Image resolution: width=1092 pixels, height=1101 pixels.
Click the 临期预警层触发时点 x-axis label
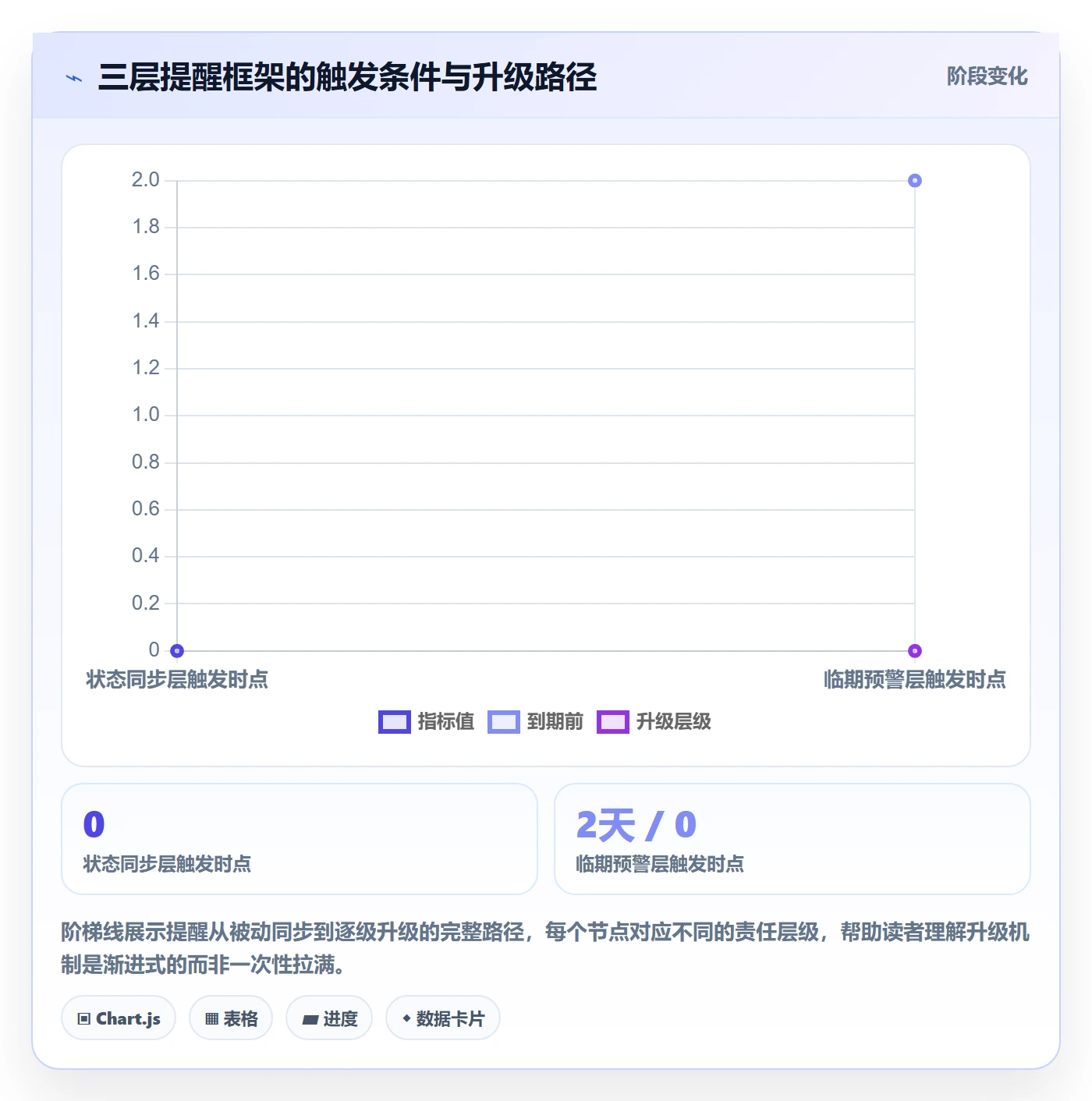[915, 680]
